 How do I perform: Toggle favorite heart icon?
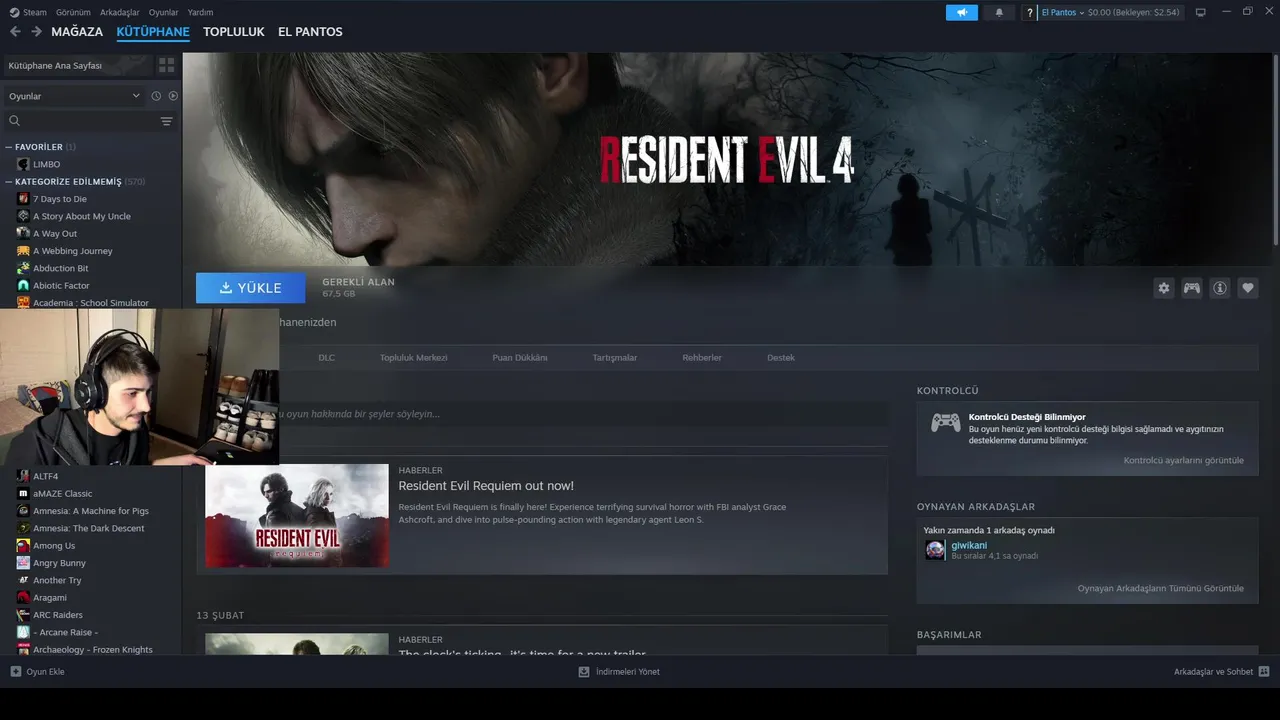[x=1248, y=288]
